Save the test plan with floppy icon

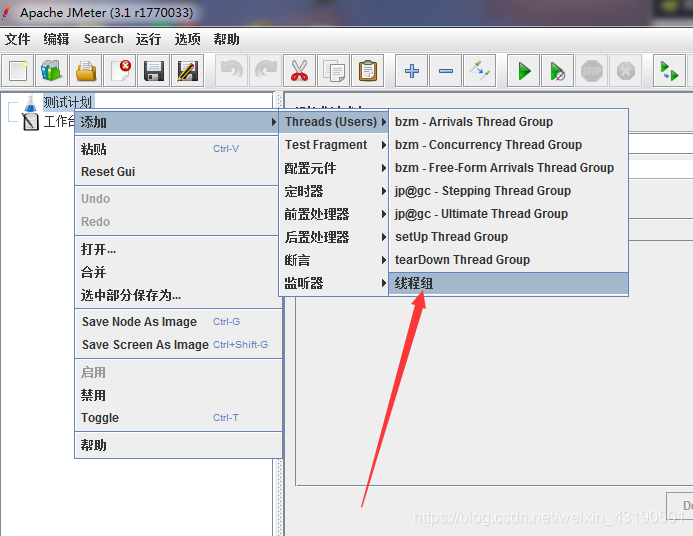tap(154, 71)
